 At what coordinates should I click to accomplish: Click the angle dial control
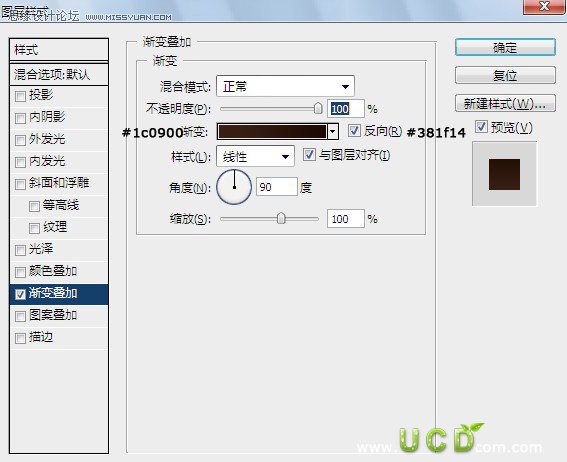234,187
